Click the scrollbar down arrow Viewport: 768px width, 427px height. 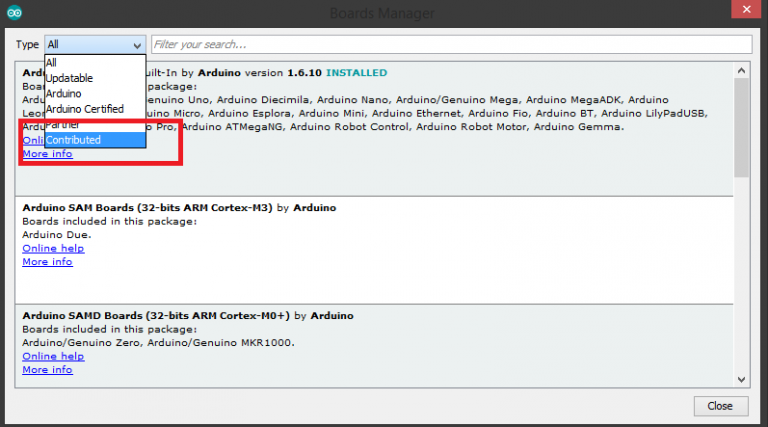tap(741, 378)
